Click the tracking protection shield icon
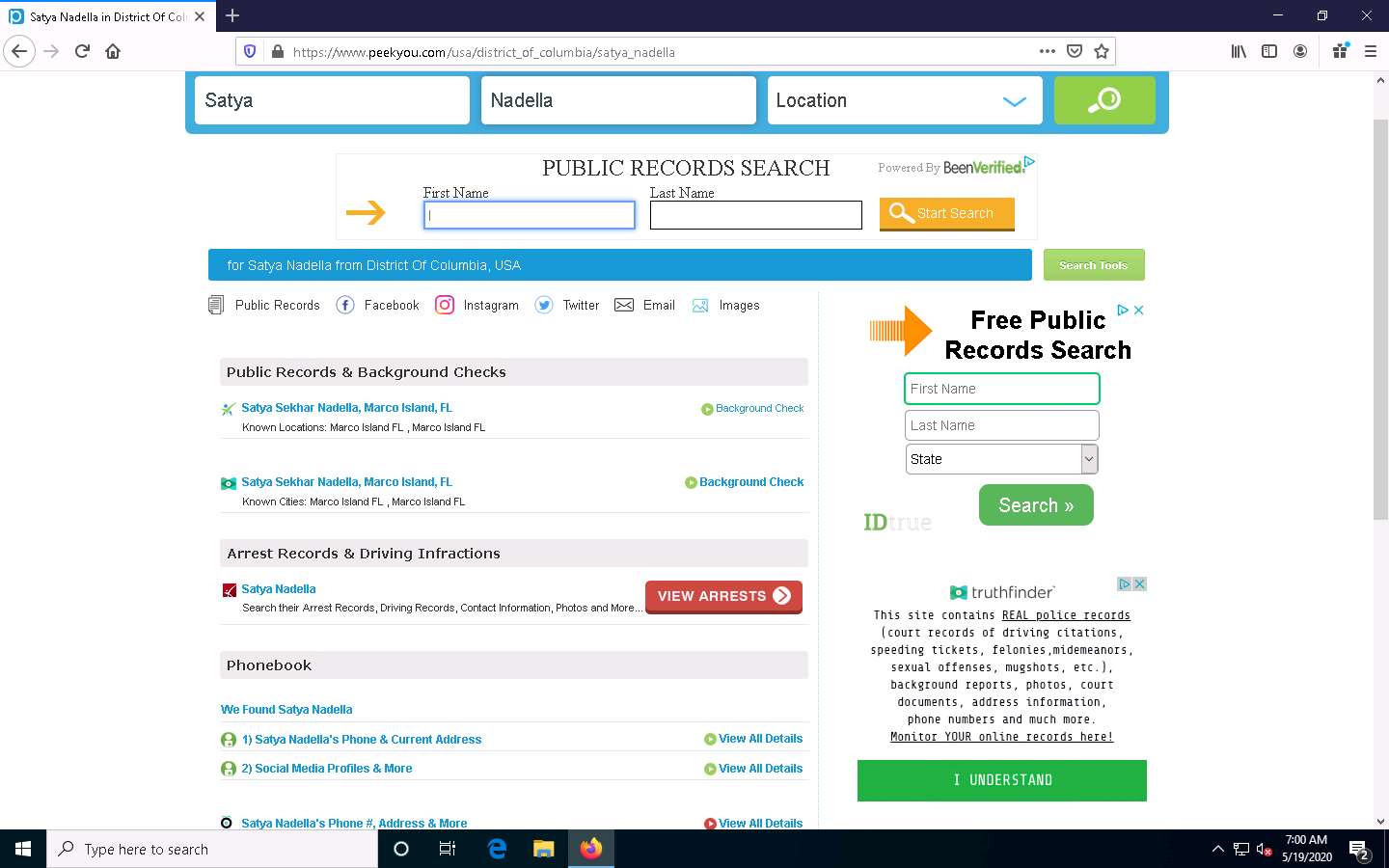 (250, 51)
